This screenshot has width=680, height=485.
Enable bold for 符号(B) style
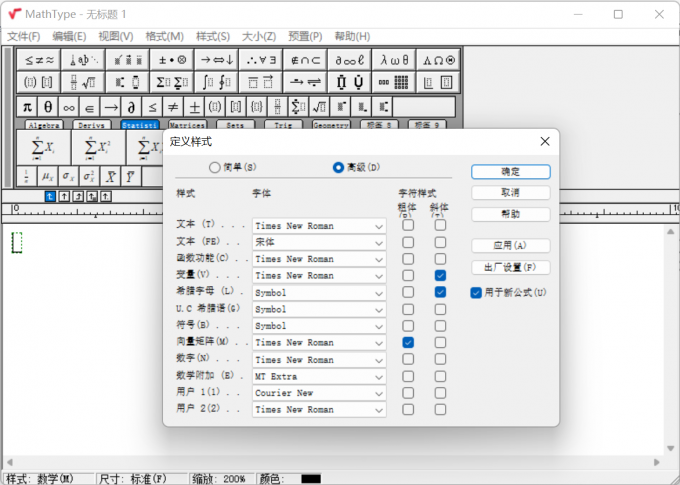(x=408, y=326)
